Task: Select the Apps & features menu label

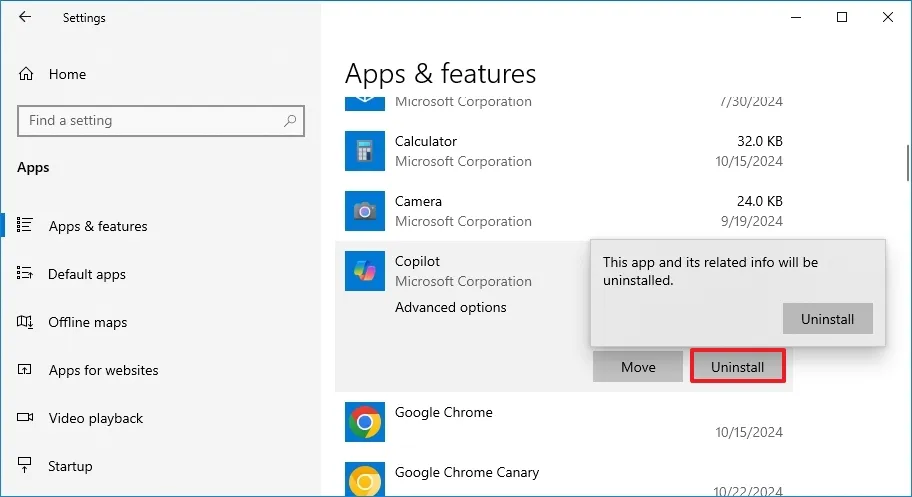Action: pyautogui.click(x=98, y=226)
